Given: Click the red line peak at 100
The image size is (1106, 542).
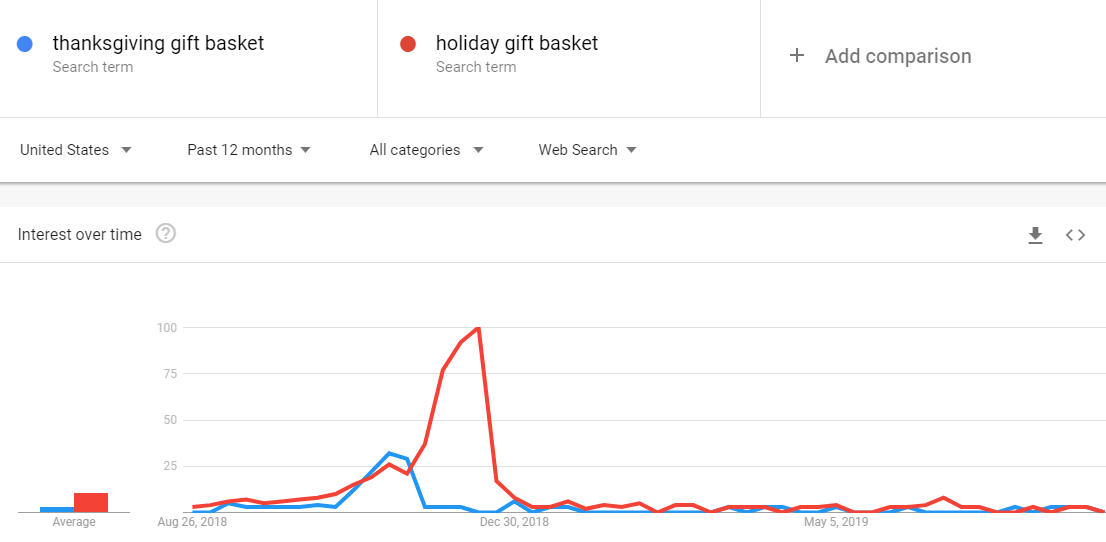Looking at the screenshot, I should pos(479,328).
